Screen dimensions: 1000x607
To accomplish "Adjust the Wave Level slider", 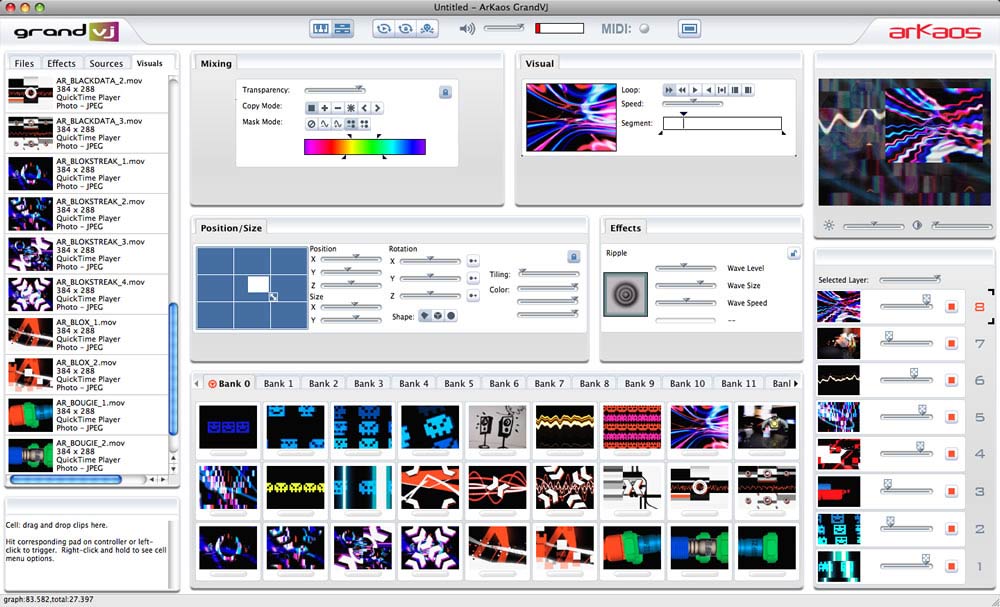I will [x=686, y=268].
